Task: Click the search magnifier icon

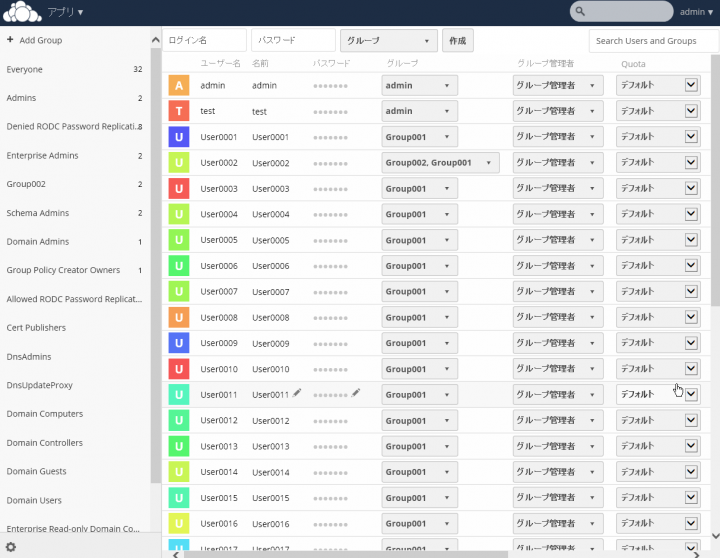Action: click(x=580, y=11)
